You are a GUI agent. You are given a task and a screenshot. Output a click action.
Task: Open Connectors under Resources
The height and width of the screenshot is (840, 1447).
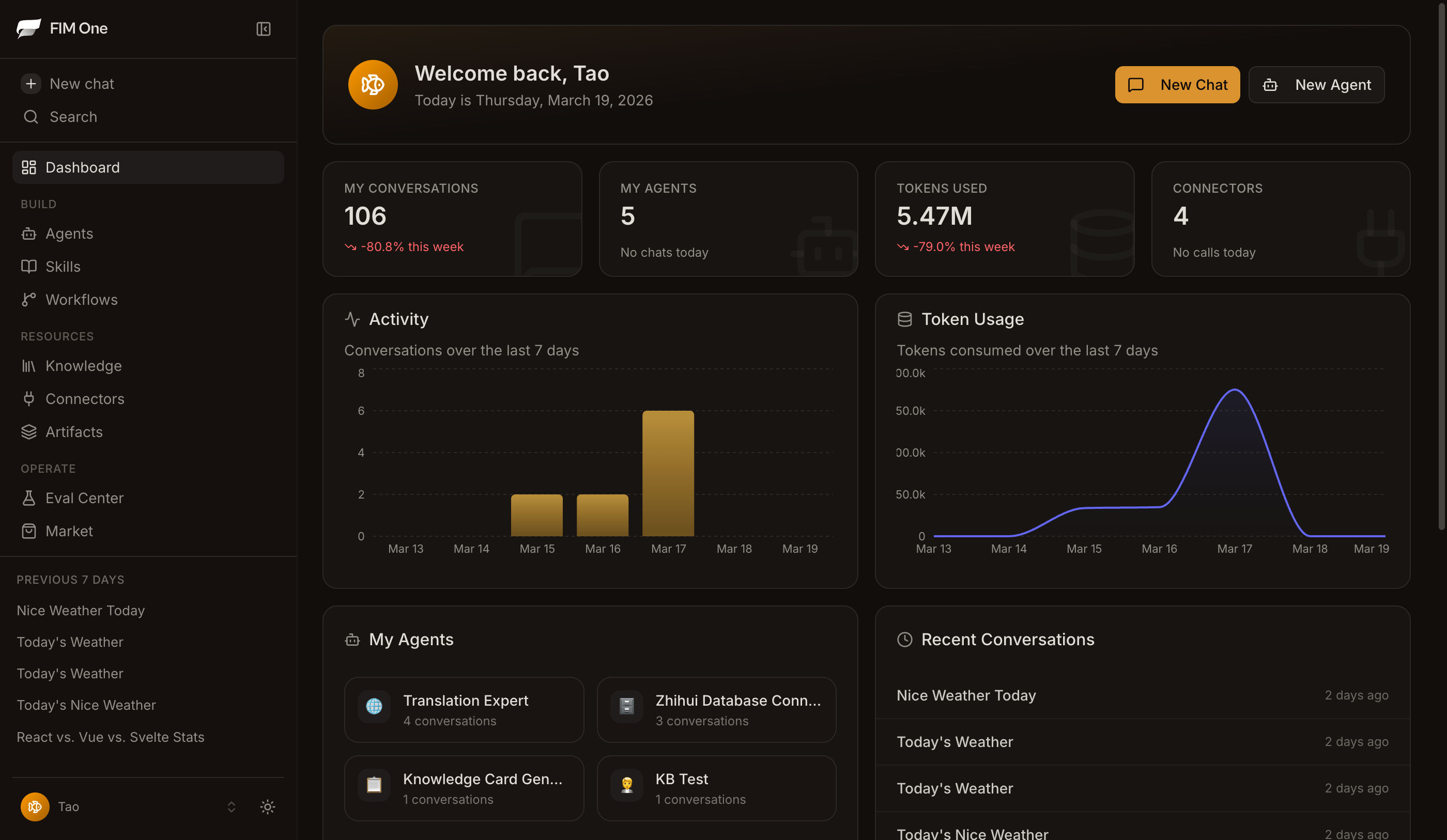click(x=84, y=398)
